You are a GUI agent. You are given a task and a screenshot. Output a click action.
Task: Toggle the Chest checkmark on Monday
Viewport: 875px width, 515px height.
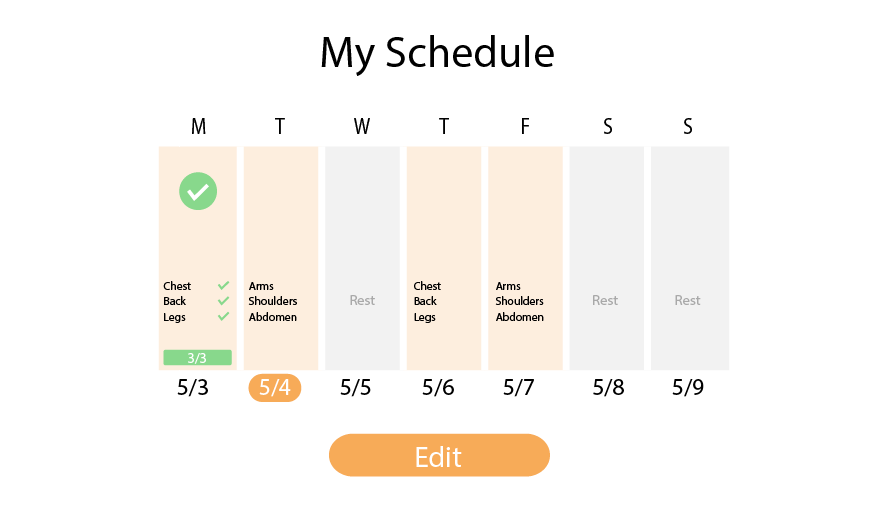pos(223,285)
